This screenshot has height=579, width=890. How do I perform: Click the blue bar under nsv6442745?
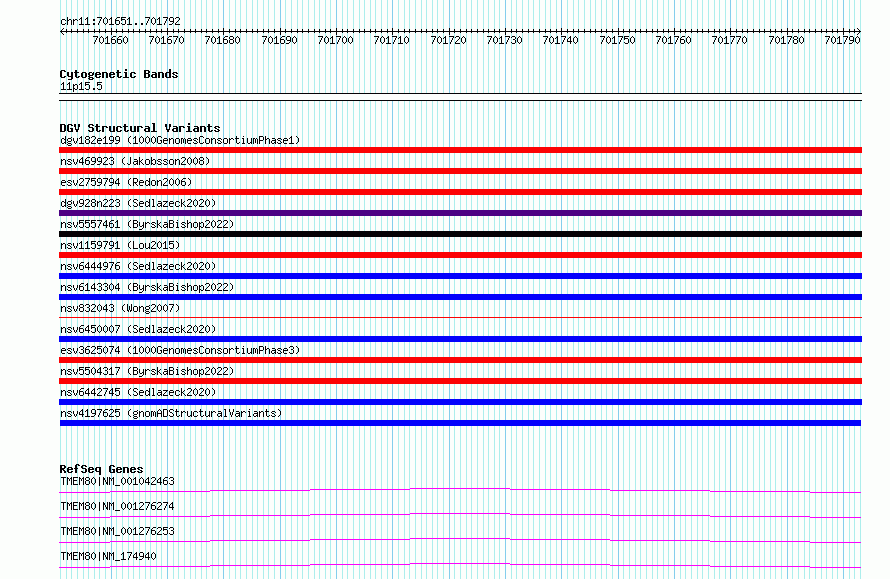pyautogui.click(x=460, y=402)
